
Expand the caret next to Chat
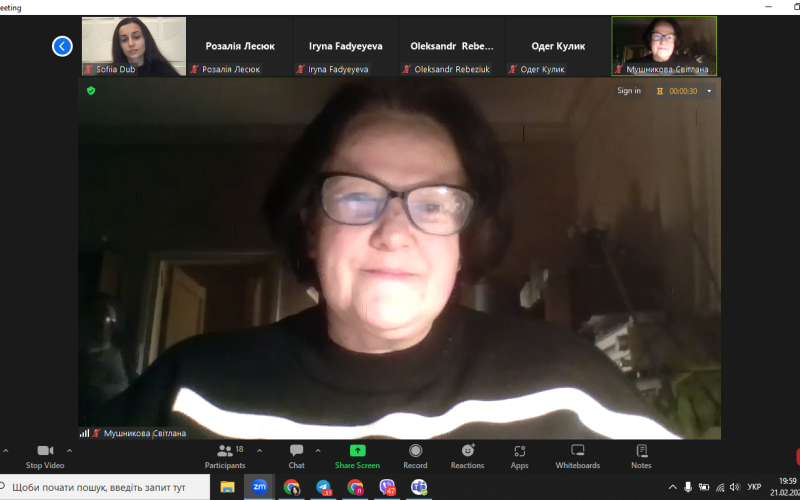tap(318, 451)
